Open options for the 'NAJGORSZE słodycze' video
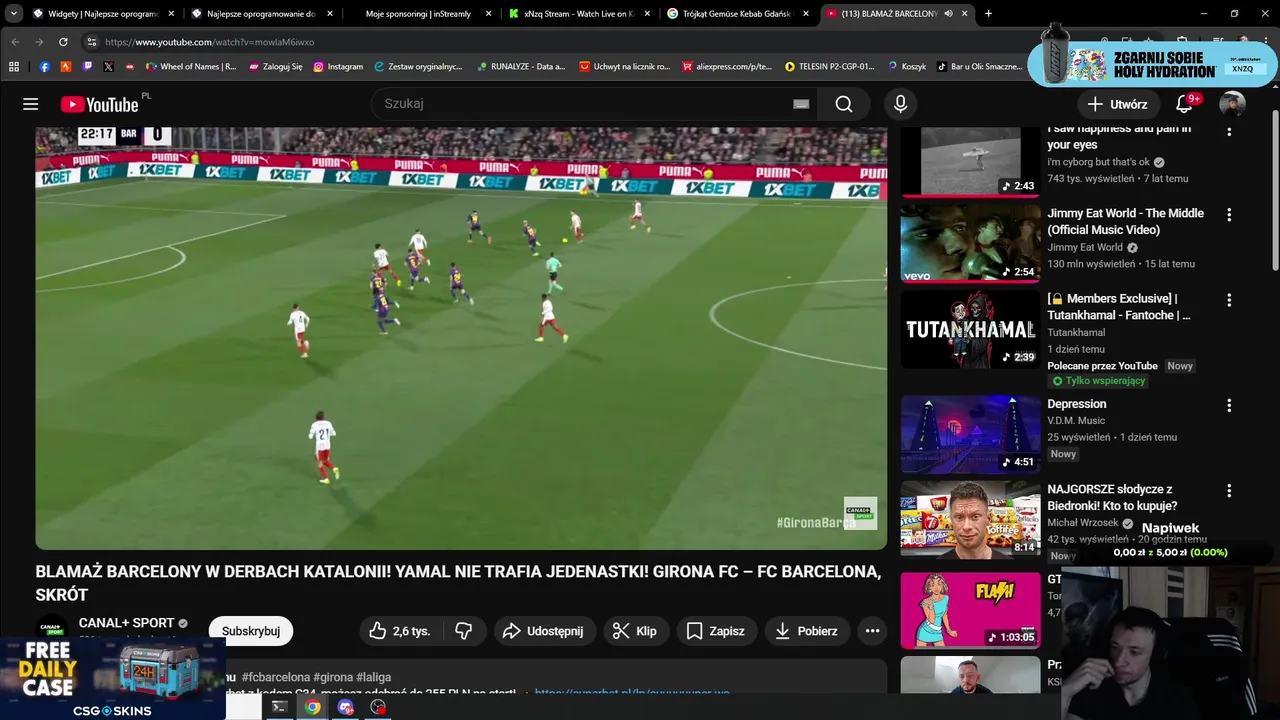The image size is (1280, 720). point(1229,491)
